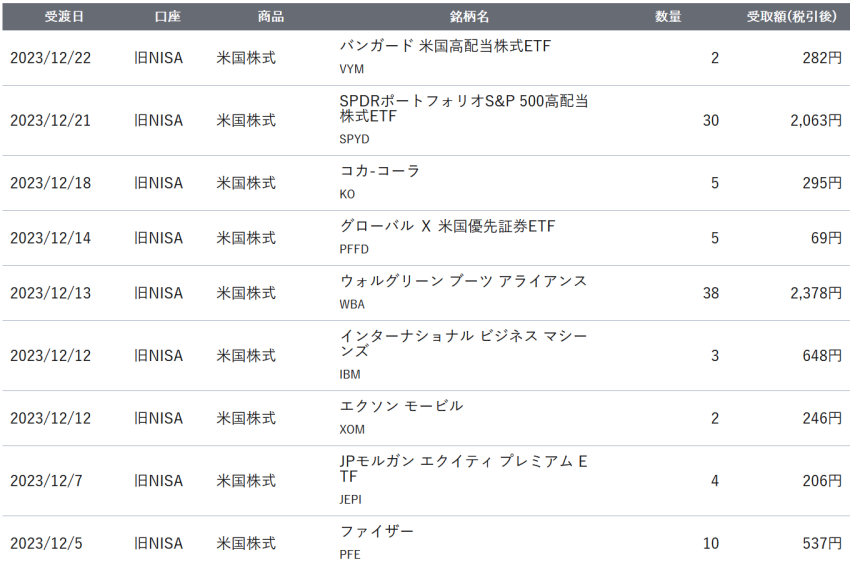Open the SPDRポートフォリオS&P 500高配当株式ETF entry

pos(463,109)
